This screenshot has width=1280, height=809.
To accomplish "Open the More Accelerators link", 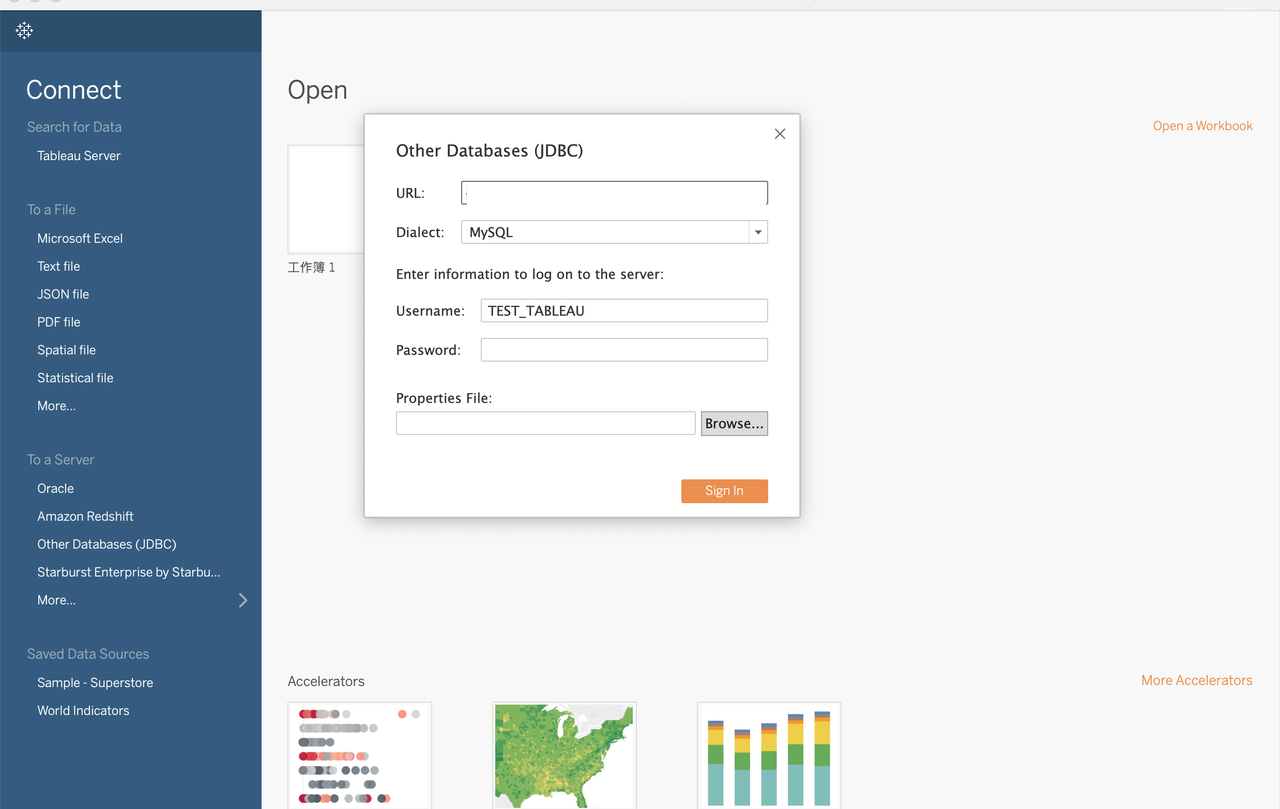I will 1196,680.
